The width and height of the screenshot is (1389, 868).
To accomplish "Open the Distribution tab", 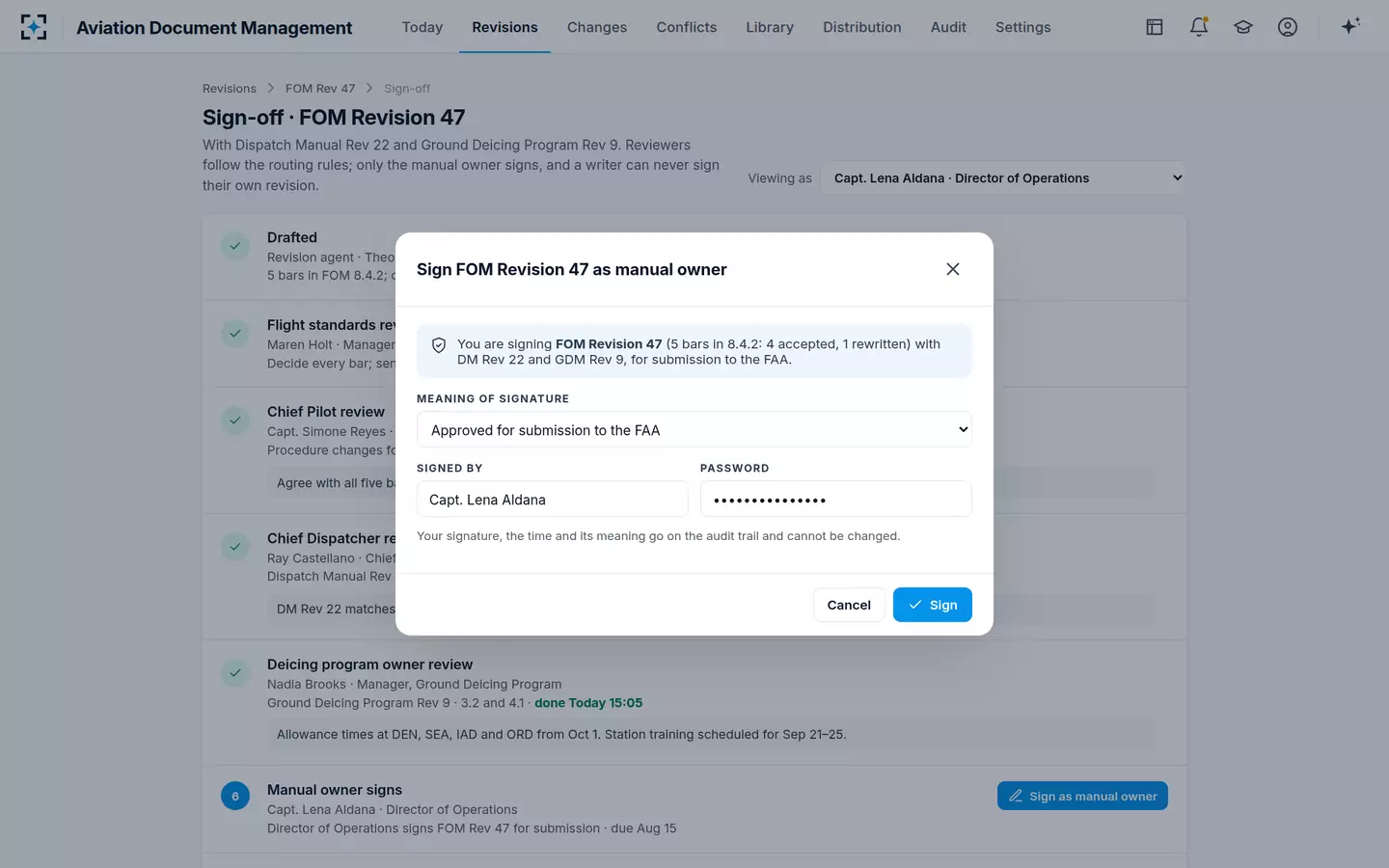I will pyautogui.click(x=862, y=27).
